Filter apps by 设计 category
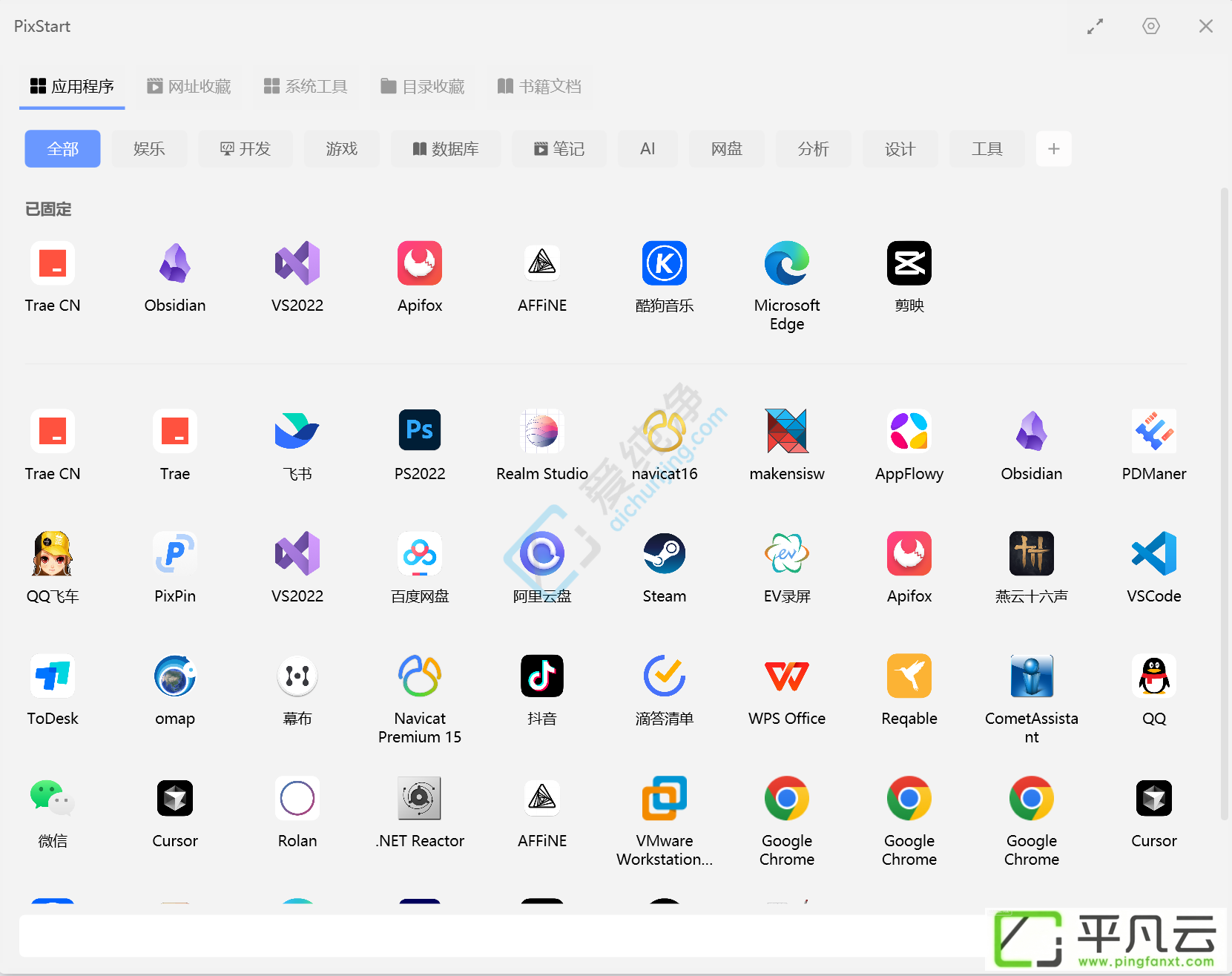Screen dimensions: 1232x976 click(900, 149)
